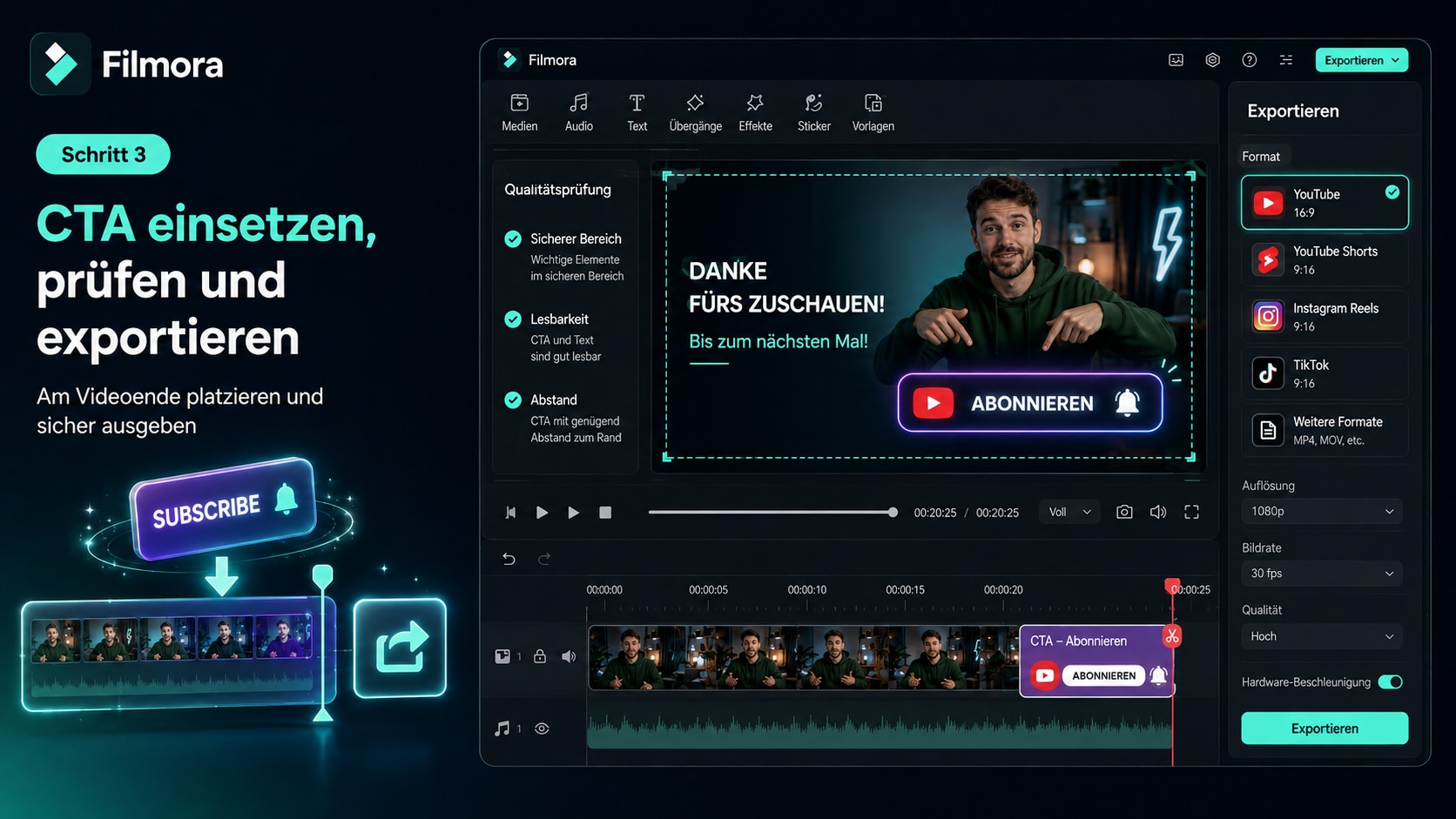
Task: Click the scissors split icon on playhead
Action: pyautogui.click(x=1172, y=636)
